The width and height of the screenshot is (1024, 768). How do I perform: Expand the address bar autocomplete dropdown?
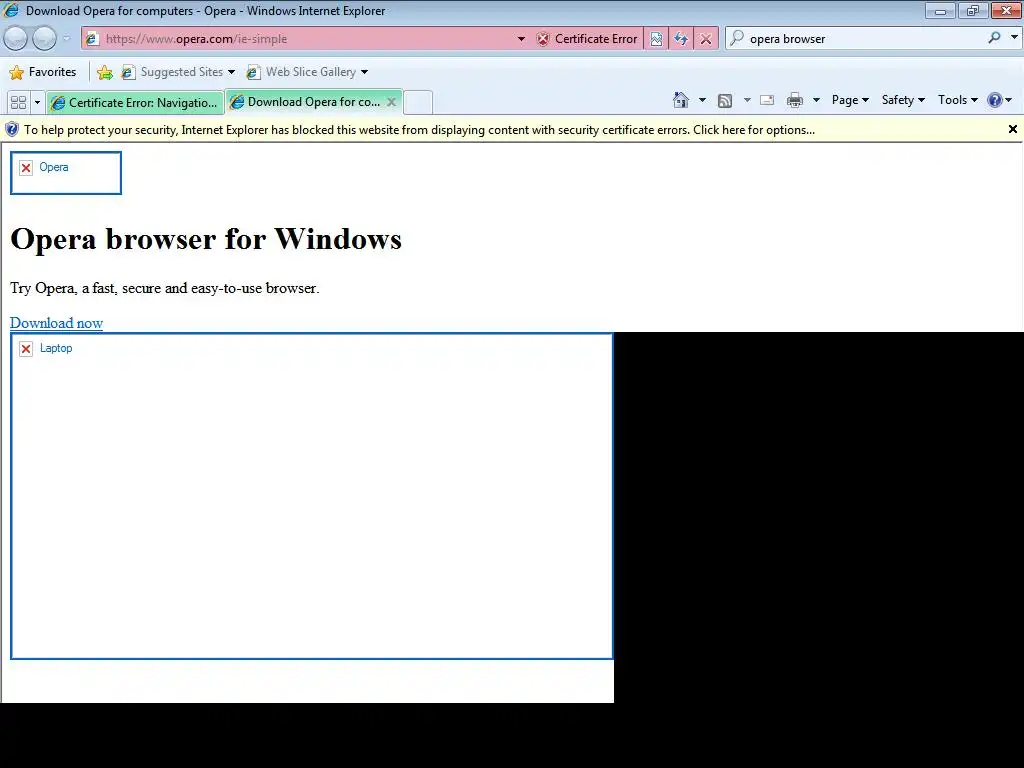(x=521, y=39)
